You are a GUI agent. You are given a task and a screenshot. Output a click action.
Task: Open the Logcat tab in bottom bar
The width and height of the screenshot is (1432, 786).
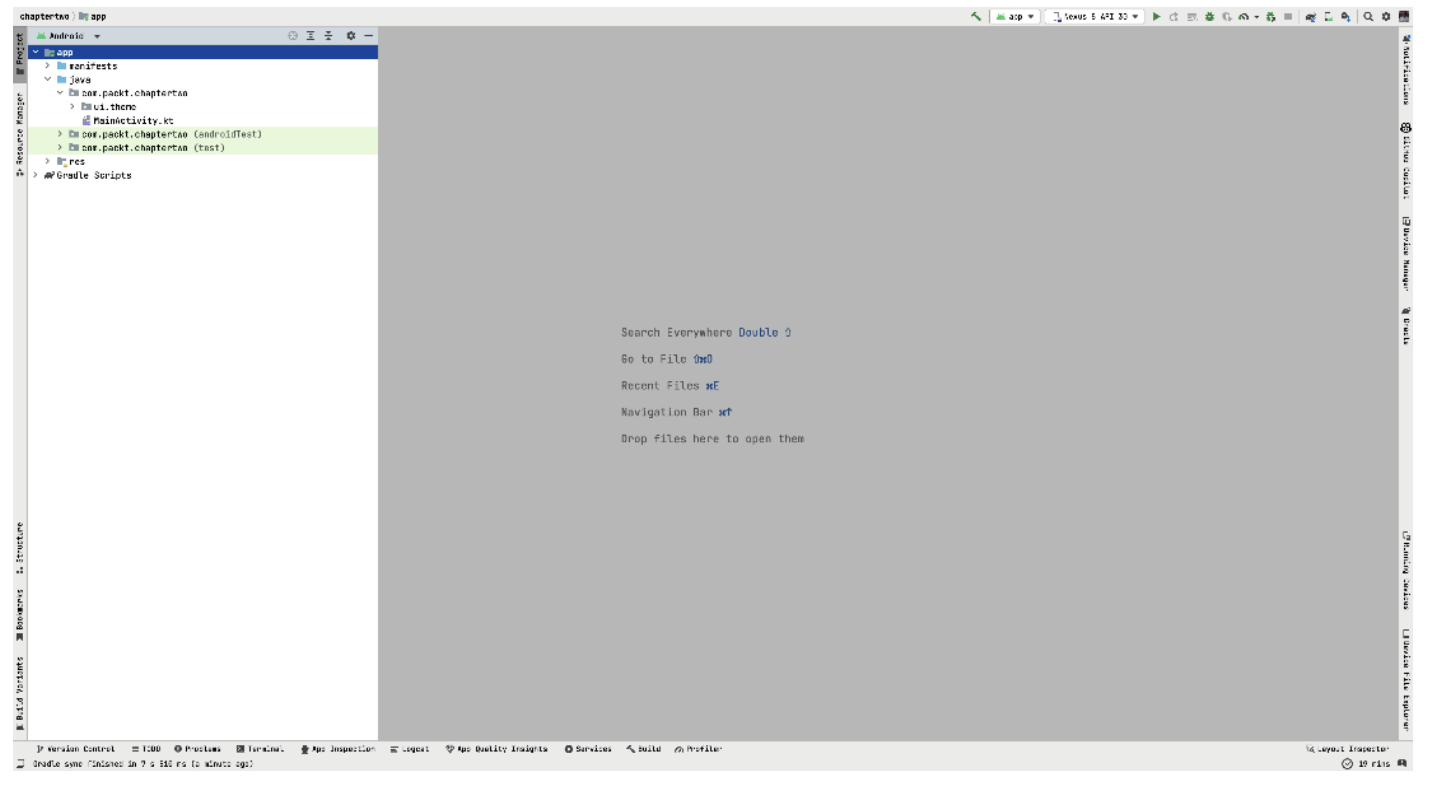point(410,749)
